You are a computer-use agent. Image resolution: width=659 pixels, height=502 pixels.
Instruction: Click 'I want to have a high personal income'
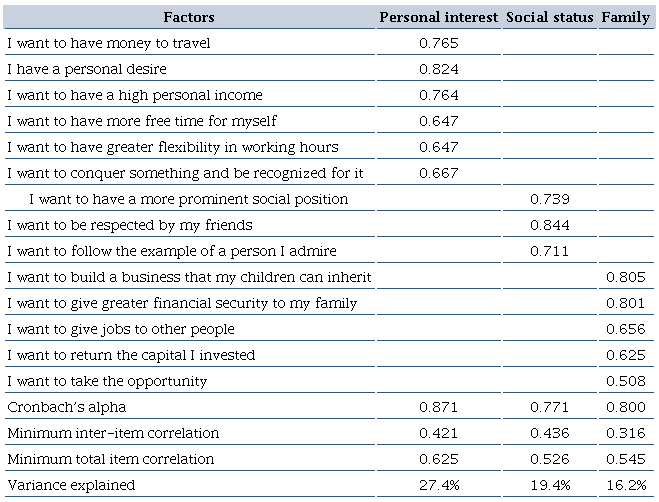(x=134, y=95)
